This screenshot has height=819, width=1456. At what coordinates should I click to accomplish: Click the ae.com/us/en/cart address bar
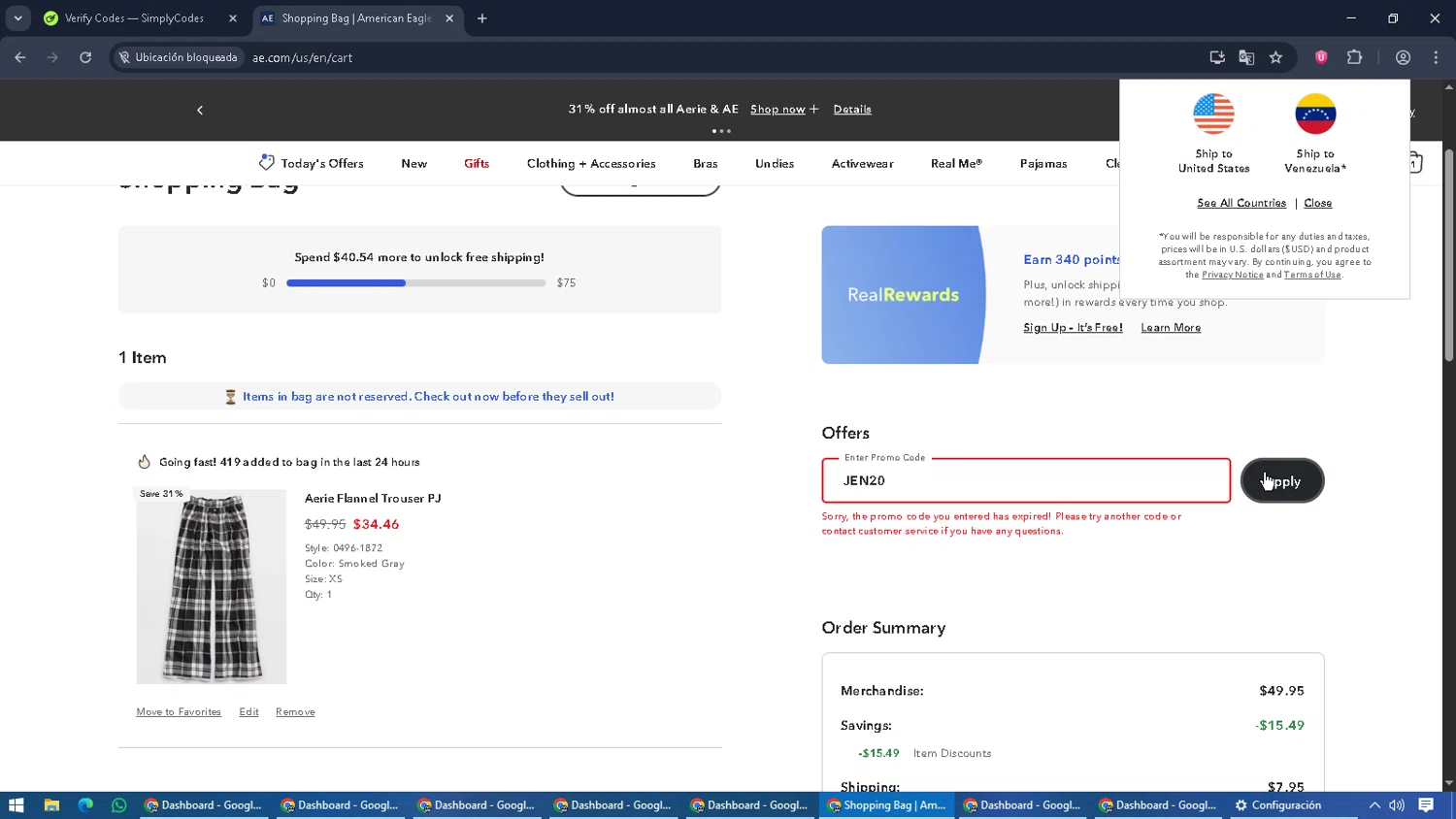coord(302,57)
